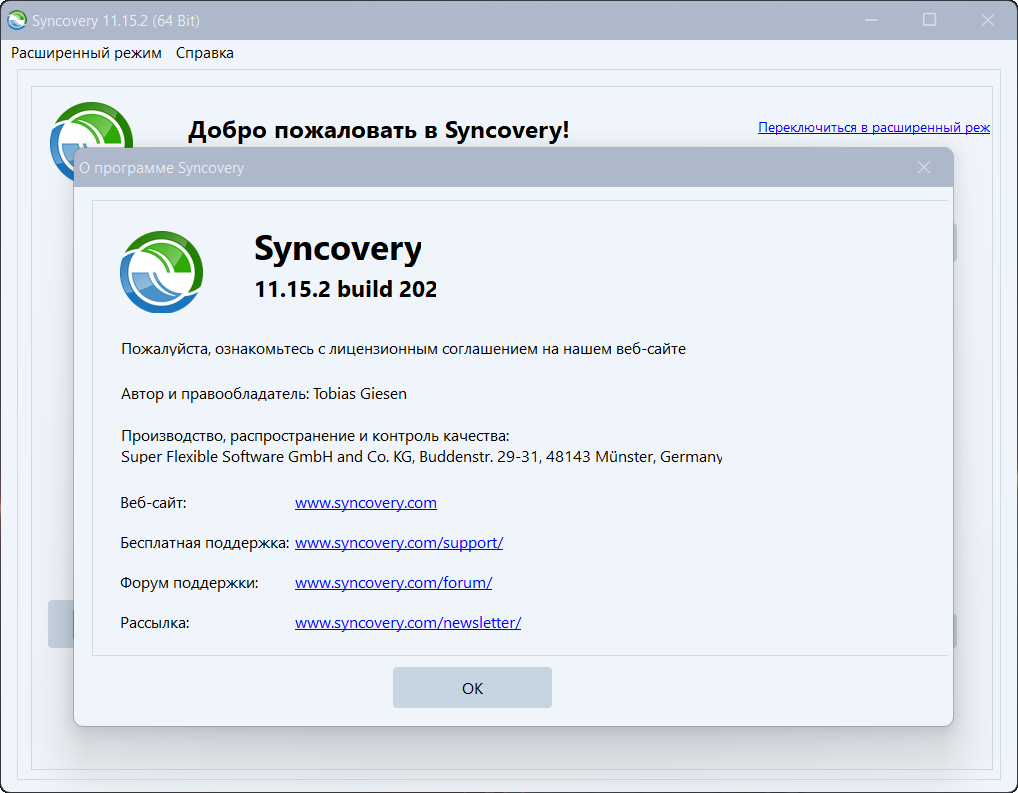The image size is (1018, 793).
Task: Open the "Расширенный режим" menu
Action: tap(86, 53)
